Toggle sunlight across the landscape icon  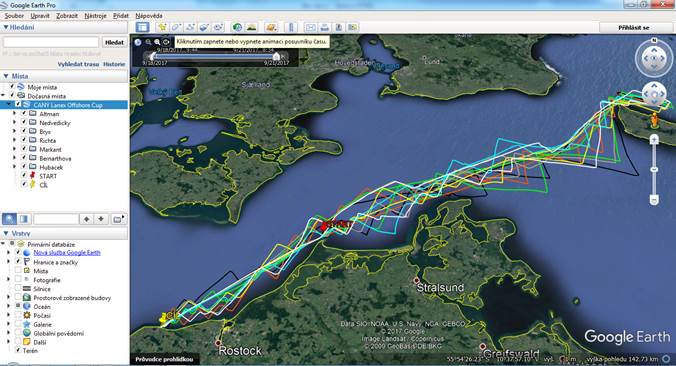(x=251, y=27)
